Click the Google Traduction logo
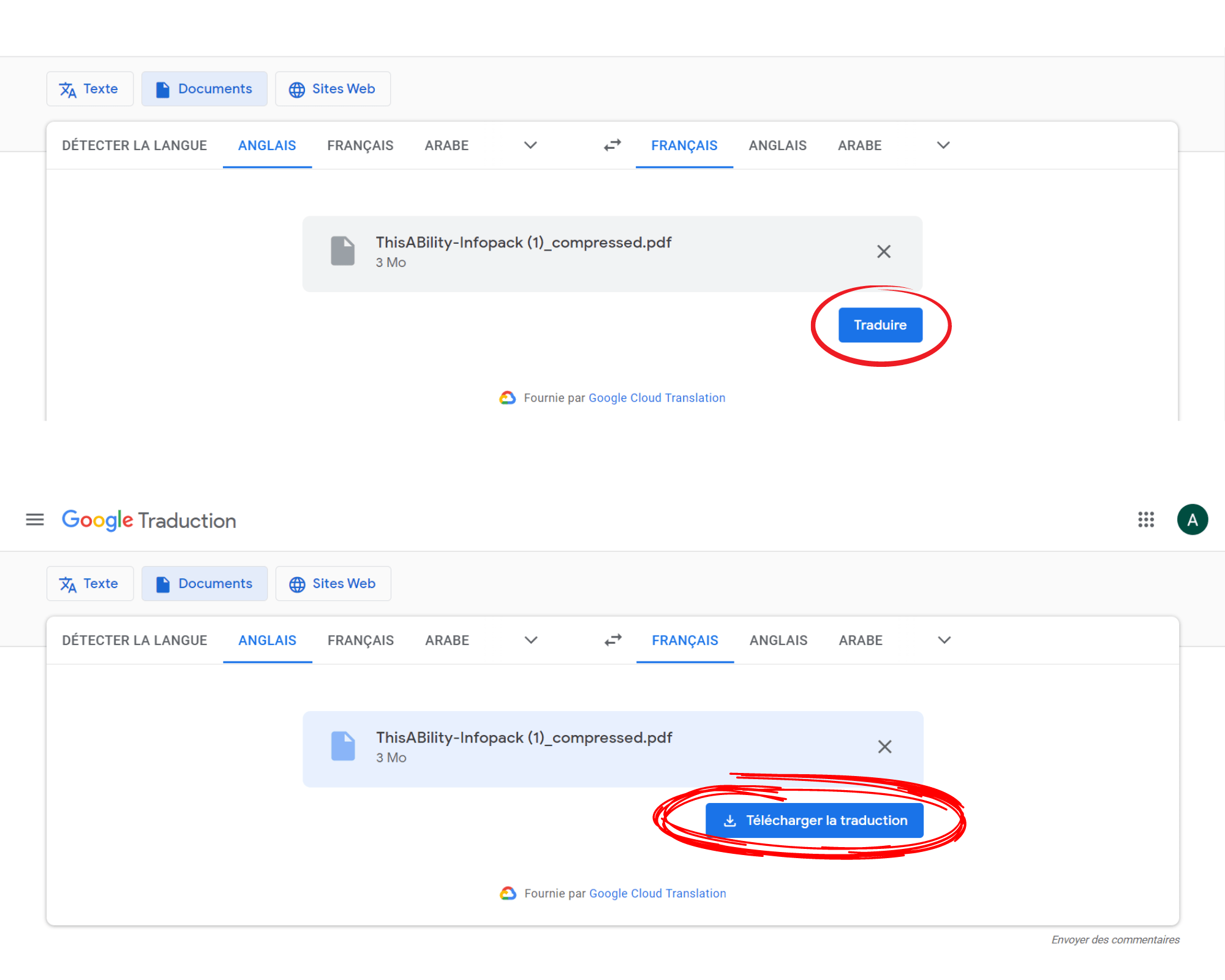Image resolution: width=1225 pixels, height=980 pixels. [x=149, y=520]
